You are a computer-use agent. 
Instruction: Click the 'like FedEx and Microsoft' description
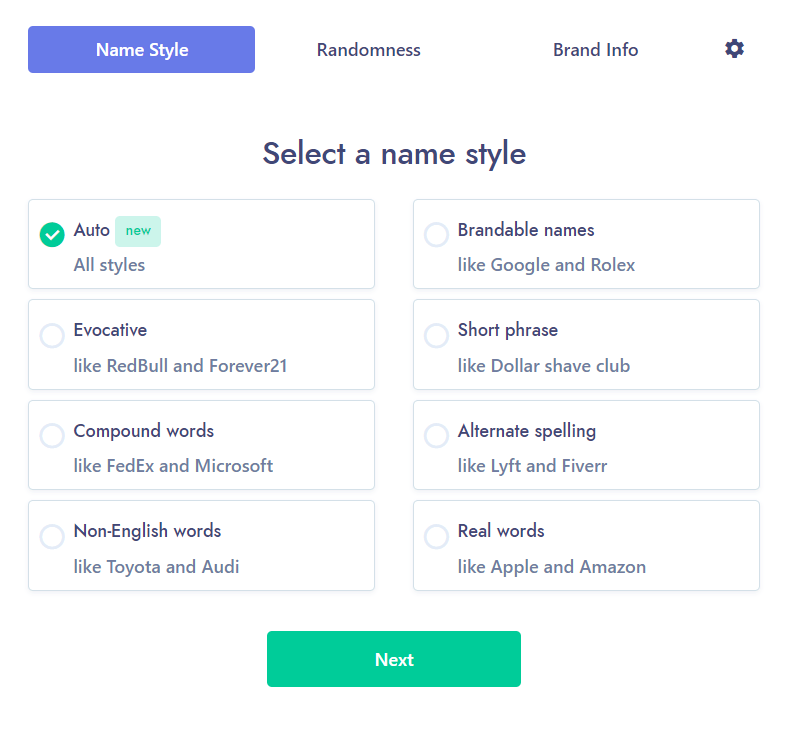point(173,466)
